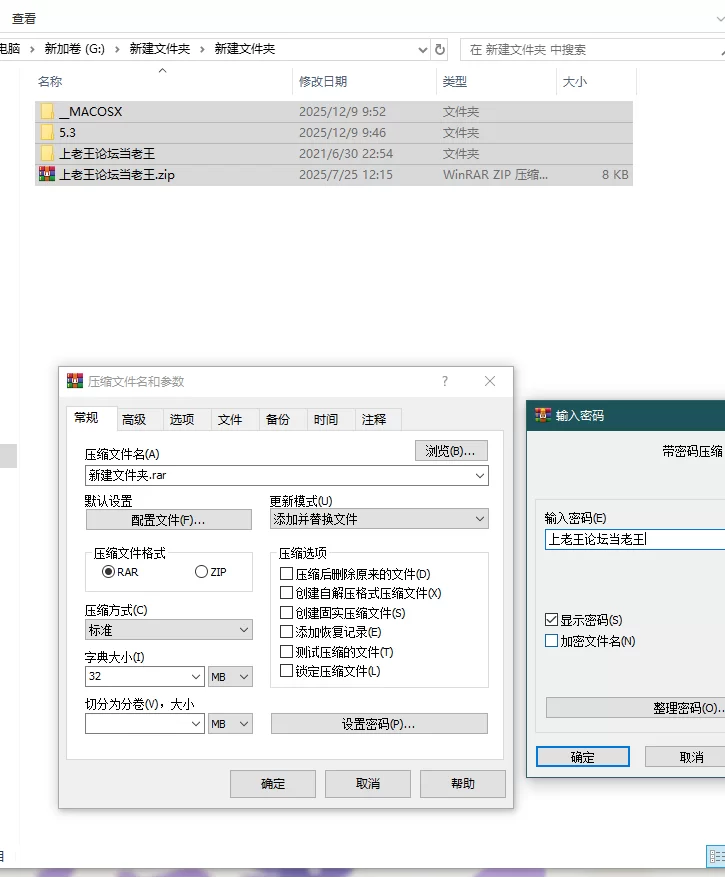Screen dimensions: 725x878
Task: Click the Explorer search box 在 新建文件夹 中搜索
Action: click(x=592, y=50)
